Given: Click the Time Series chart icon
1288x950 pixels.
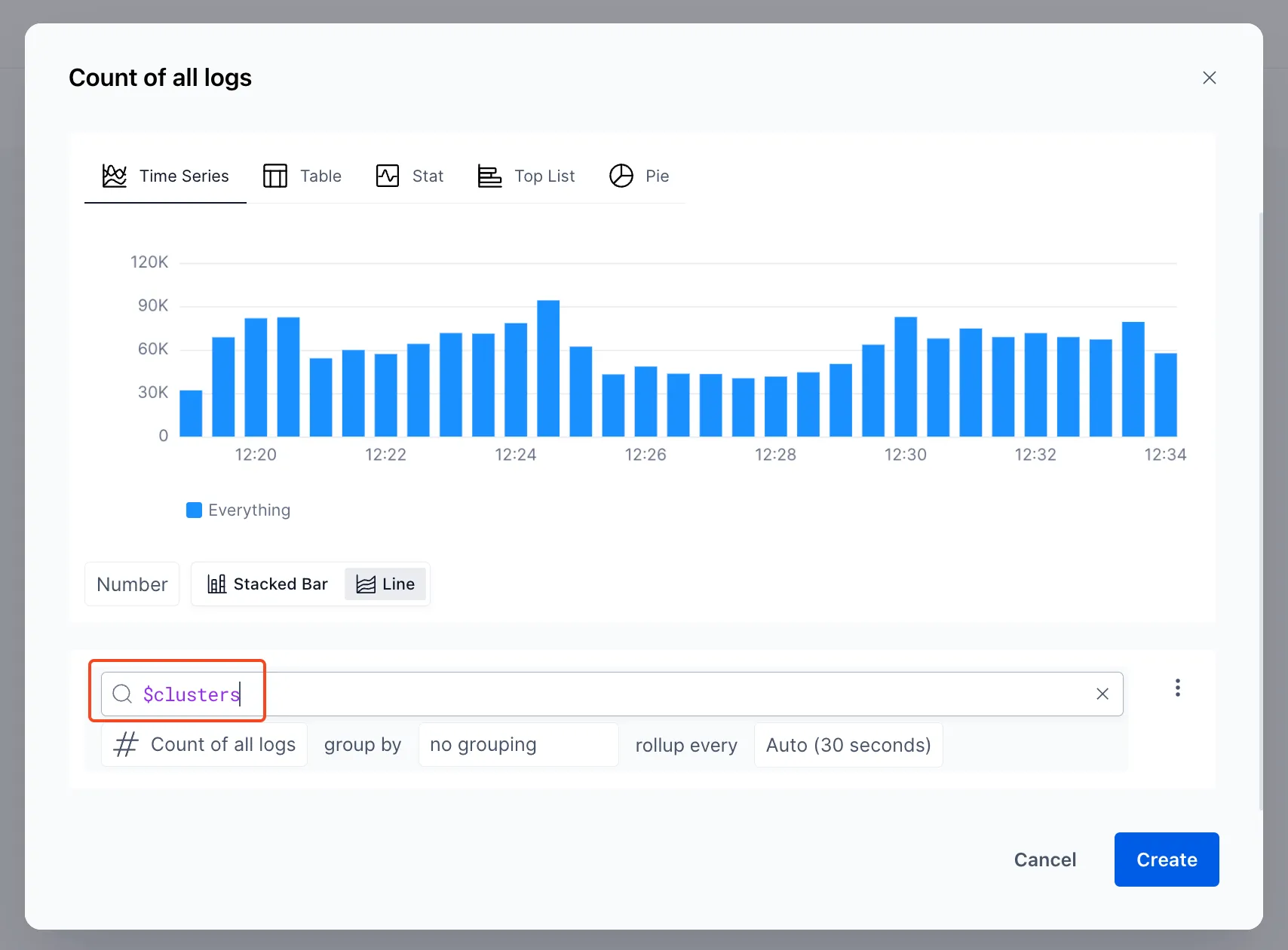Looking at the screenshot, I should [x=115, y=176].
